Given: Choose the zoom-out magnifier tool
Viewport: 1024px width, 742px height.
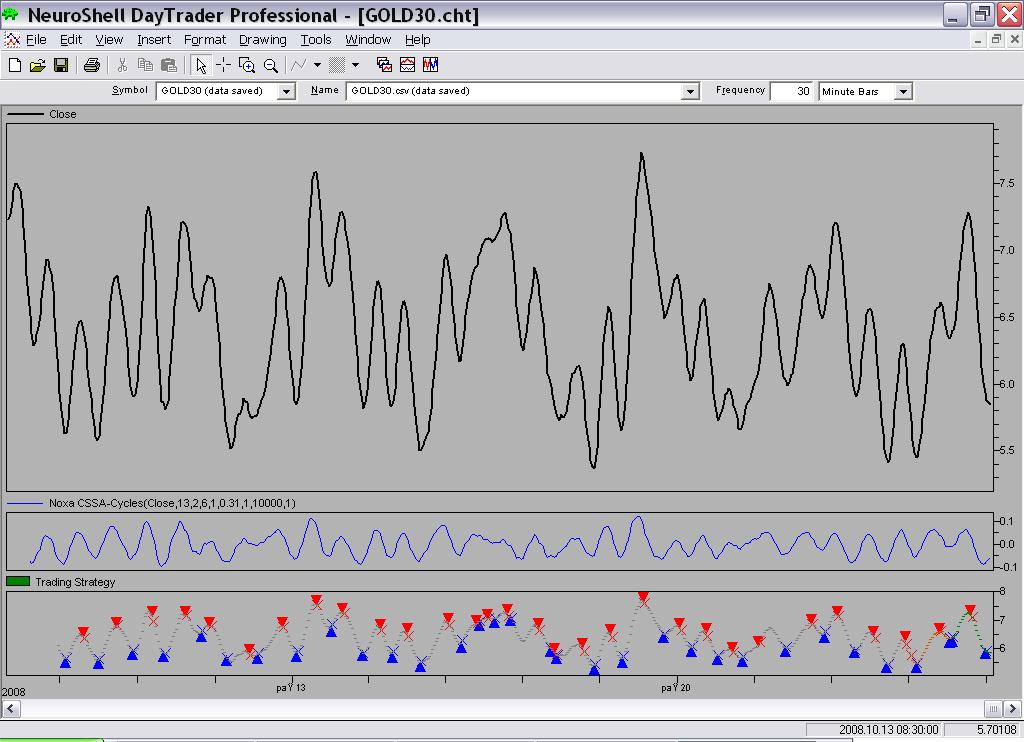Looking at the screenshot, I should pyautogui.click(x=270, y=65).
